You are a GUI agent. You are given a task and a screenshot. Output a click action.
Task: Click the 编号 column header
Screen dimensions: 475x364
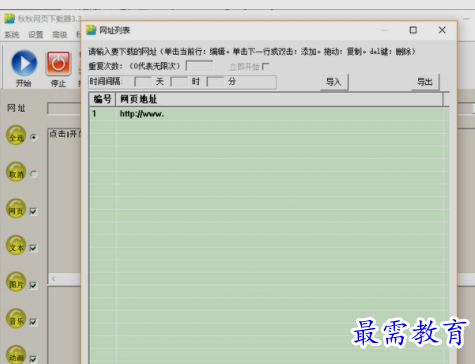pyautogui.click(x=102, y=99)
